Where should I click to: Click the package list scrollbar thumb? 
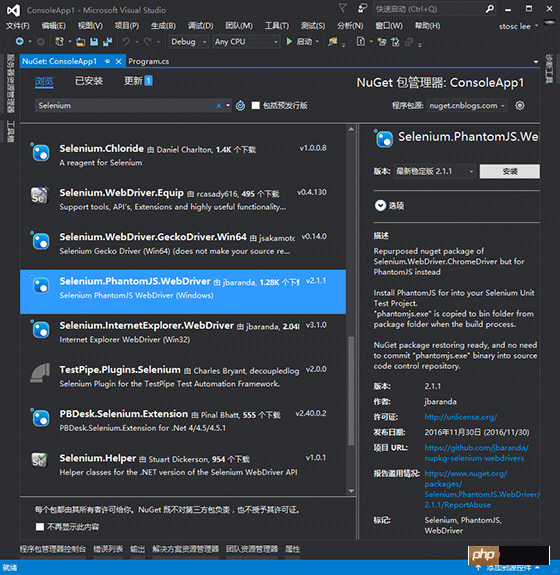coord(351,391)
